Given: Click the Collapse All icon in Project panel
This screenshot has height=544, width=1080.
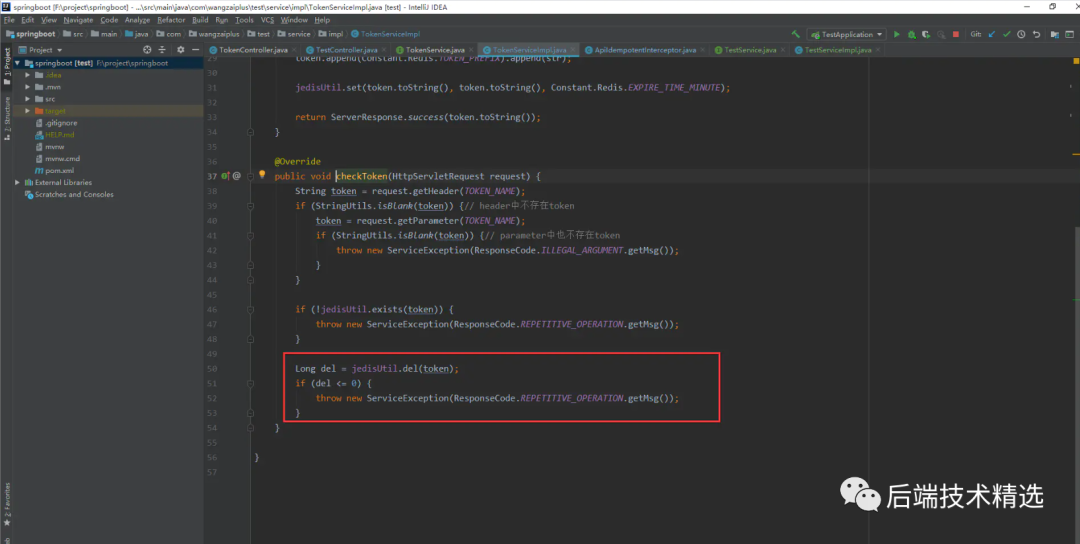Looking at the screenshot, I should coord(163,50).
